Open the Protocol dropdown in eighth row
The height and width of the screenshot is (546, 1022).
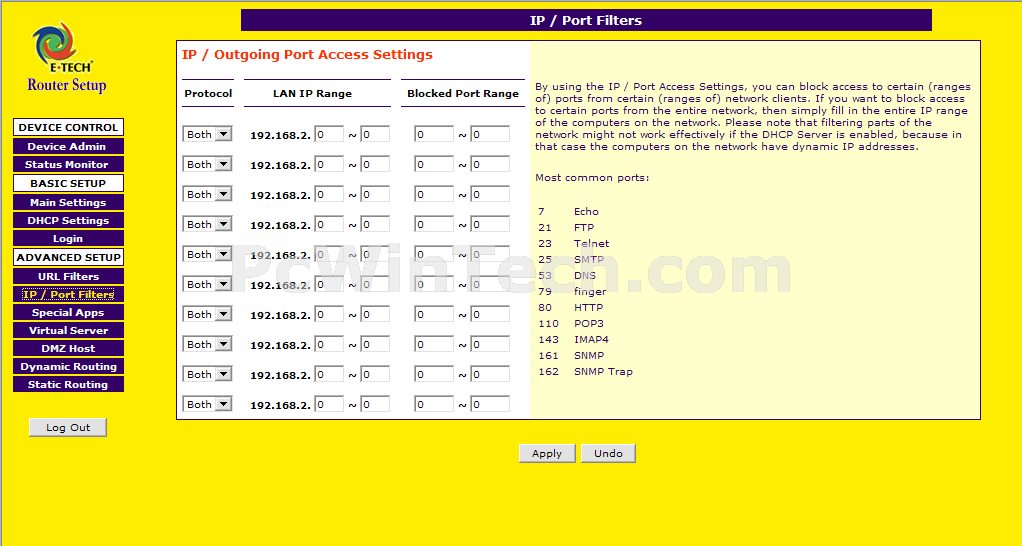[x=207, y=344]
